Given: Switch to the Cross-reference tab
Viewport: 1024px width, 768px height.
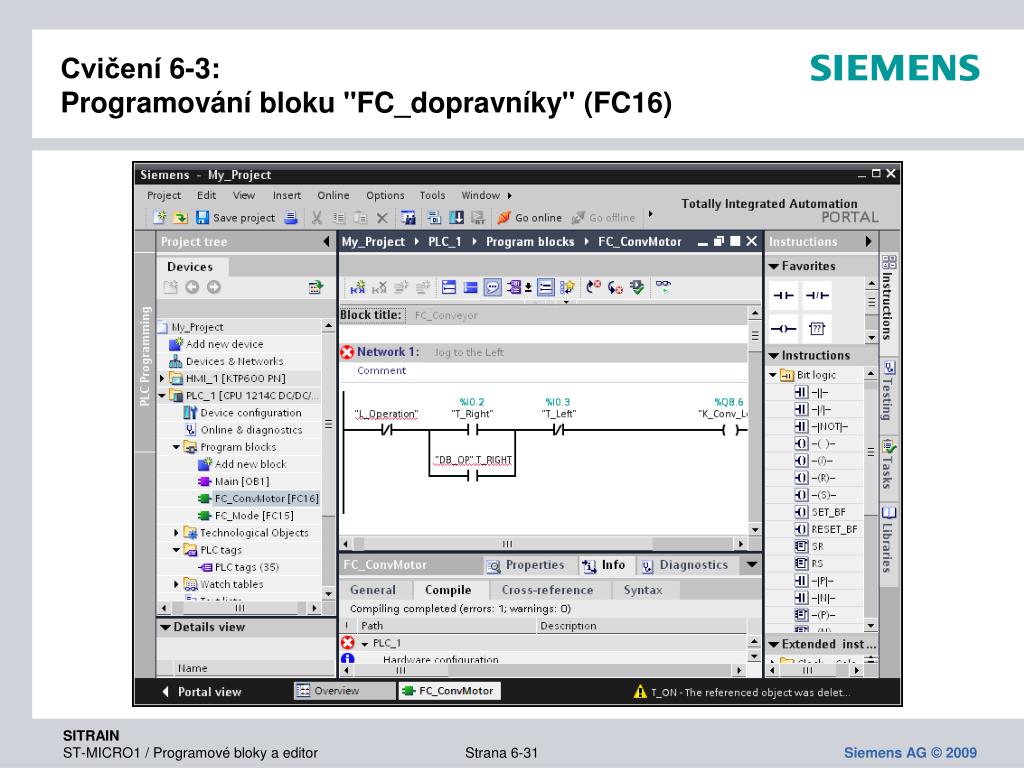Looking at the screenshot, I should click(547, 590).
